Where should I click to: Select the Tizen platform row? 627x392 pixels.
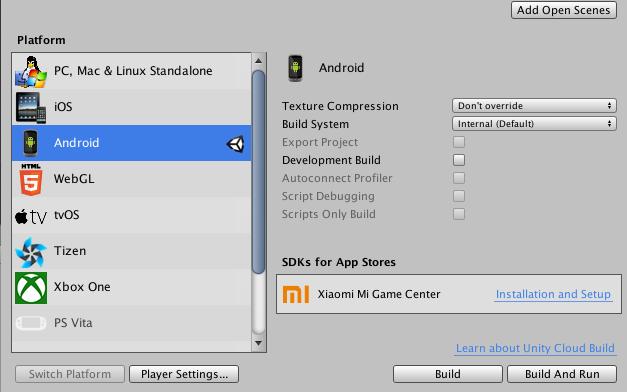click(x=132, y=251)
